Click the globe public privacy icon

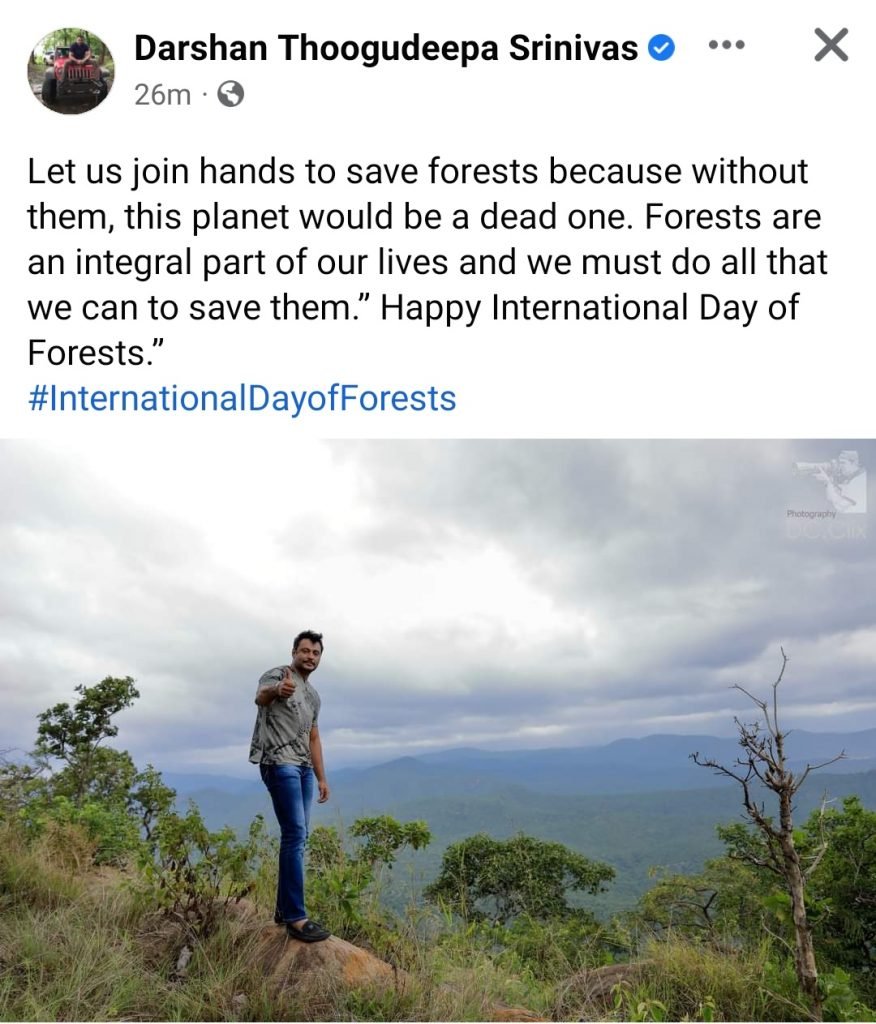click(230, 95)
